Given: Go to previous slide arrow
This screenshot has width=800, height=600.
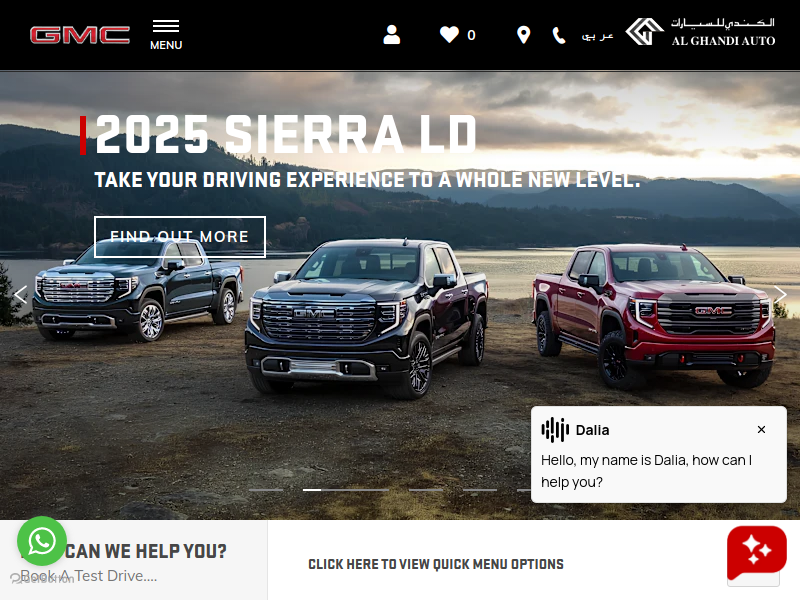Looking at the screenshot, I should click(x=20, y=294).
